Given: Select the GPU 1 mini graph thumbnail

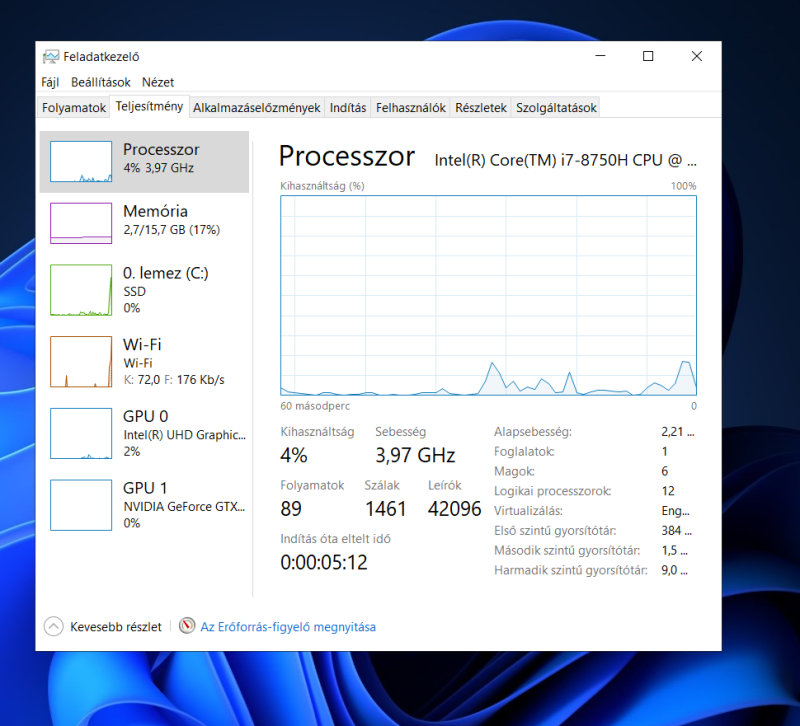Looking at the screenshot, I should (x=81, y=505).
